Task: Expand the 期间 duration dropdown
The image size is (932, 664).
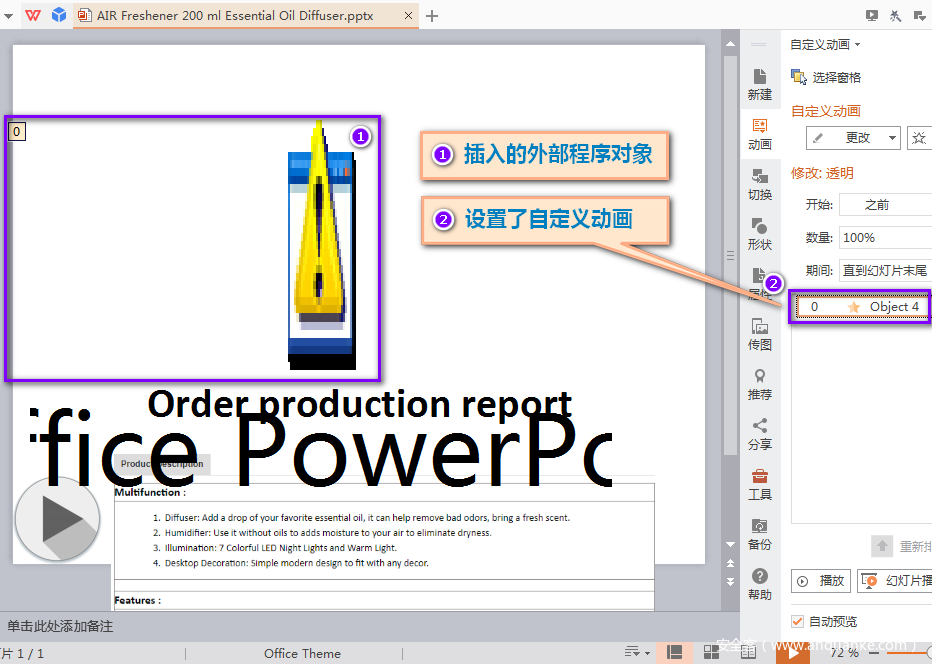Action: pyautogui.click(x=887, y=269)
